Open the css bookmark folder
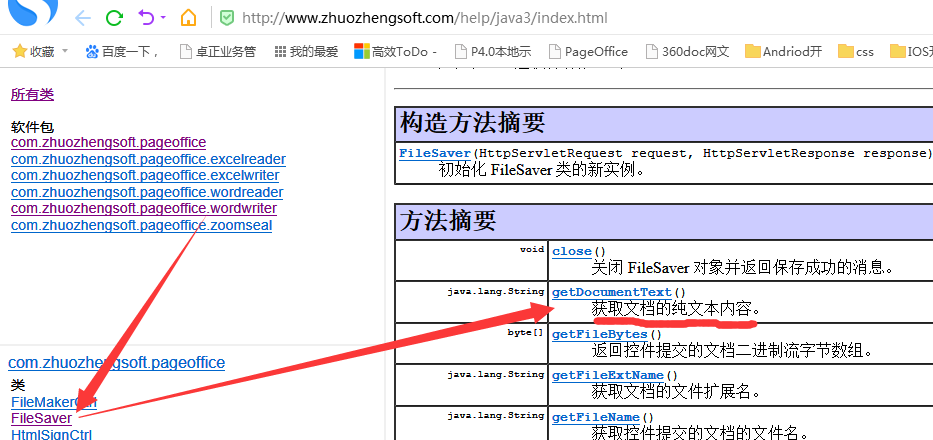The width and height of the screenshot is (933, 440). tap(856, 52)
